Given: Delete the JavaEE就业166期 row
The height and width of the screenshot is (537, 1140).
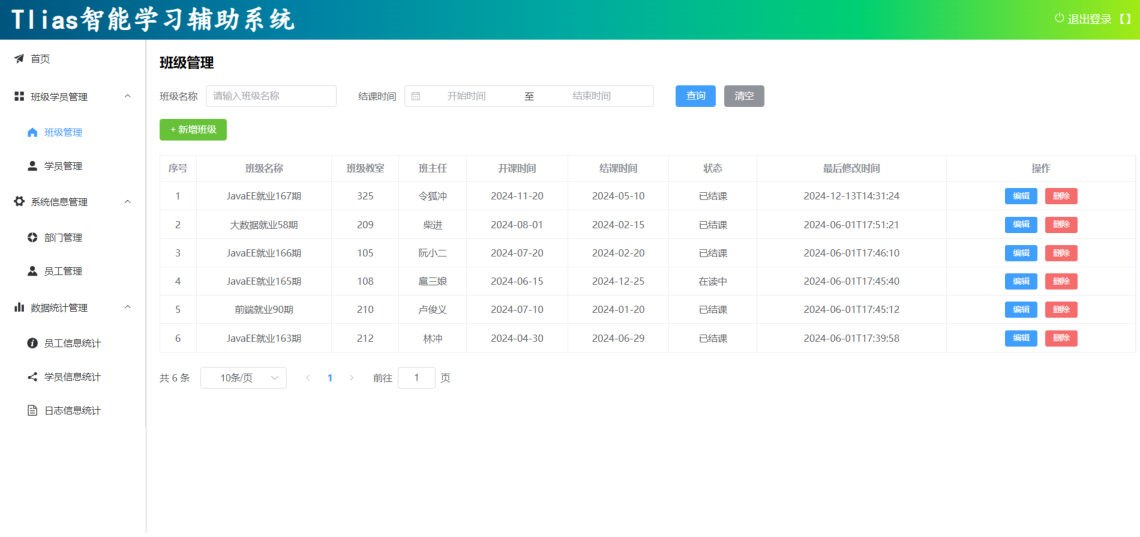Looking at the screenshot, I should coord(1061,253).
